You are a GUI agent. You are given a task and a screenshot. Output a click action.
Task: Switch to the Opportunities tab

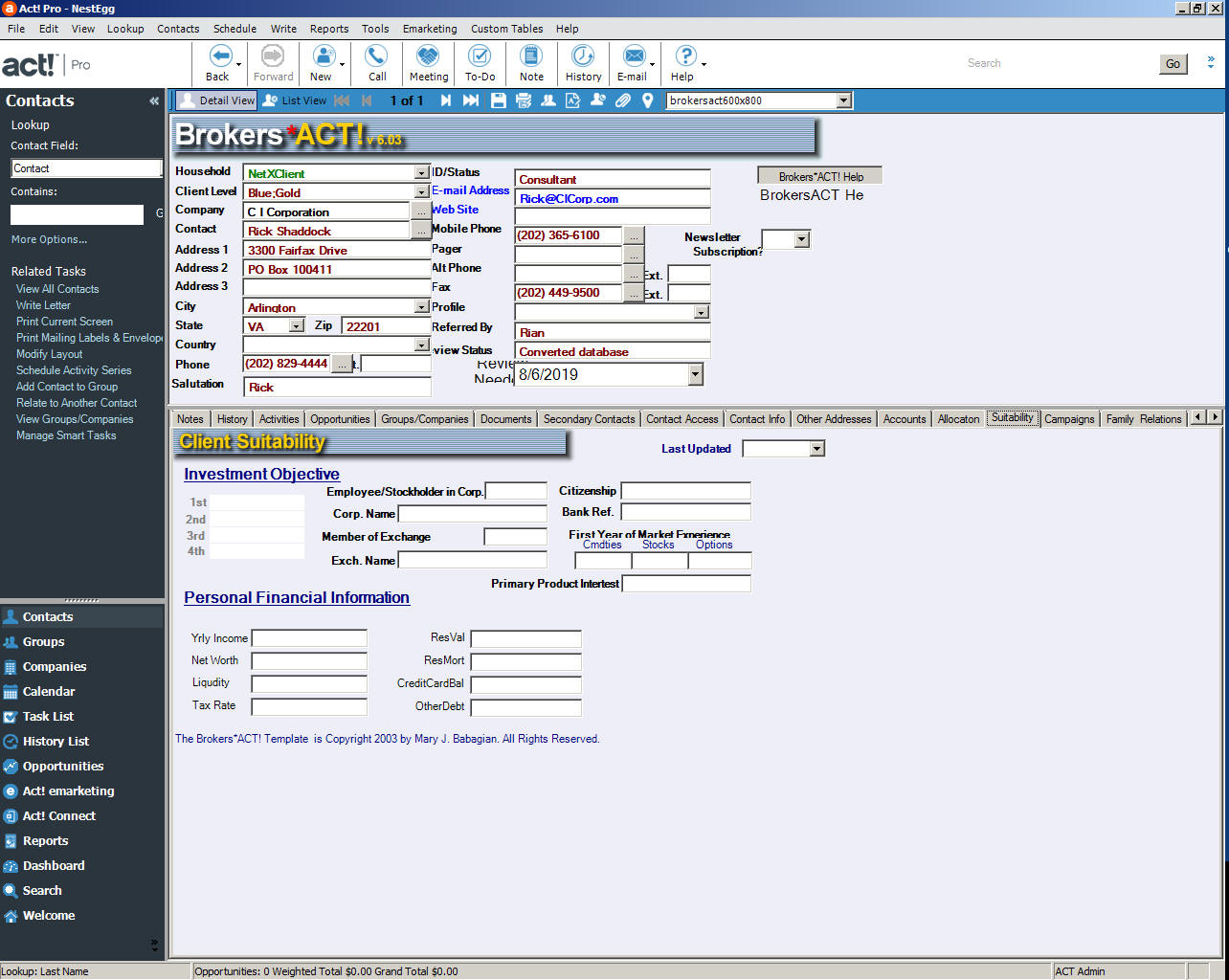(x=340, y=419)
